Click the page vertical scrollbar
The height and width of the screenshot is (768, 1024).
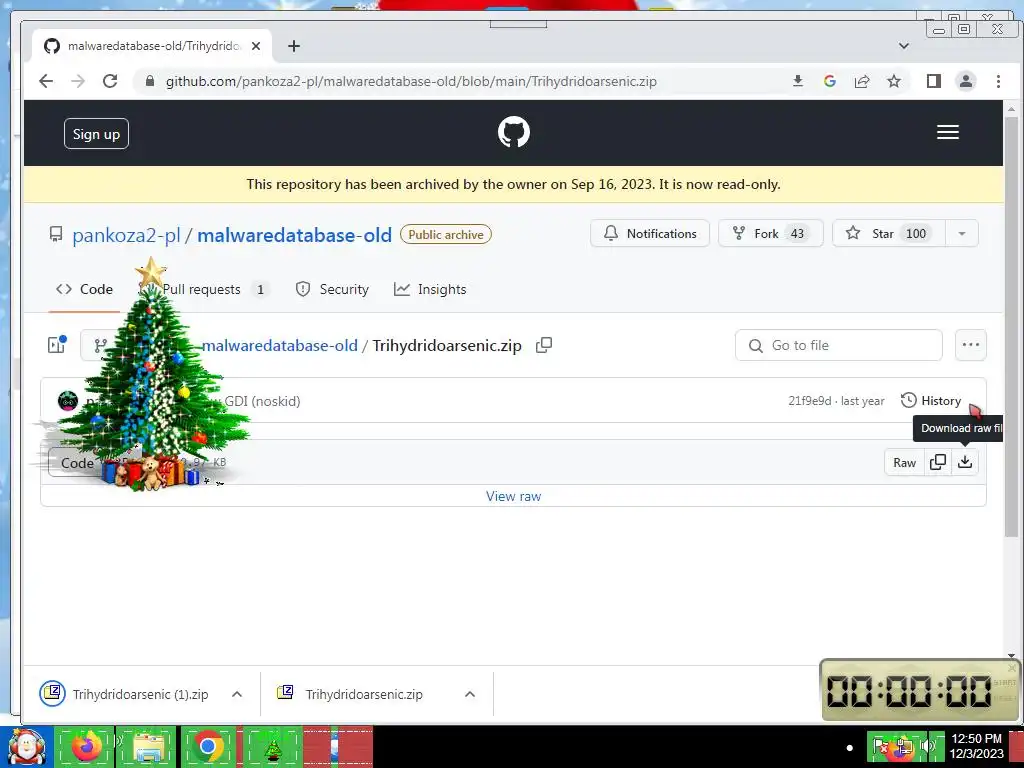1011,327
